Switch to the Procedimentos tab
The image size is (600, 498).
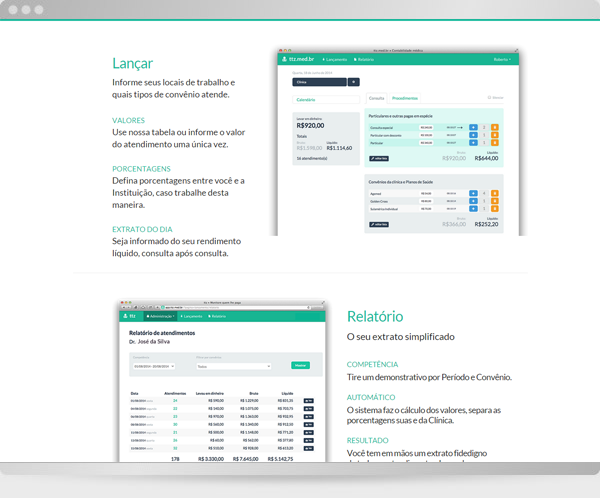405,98
